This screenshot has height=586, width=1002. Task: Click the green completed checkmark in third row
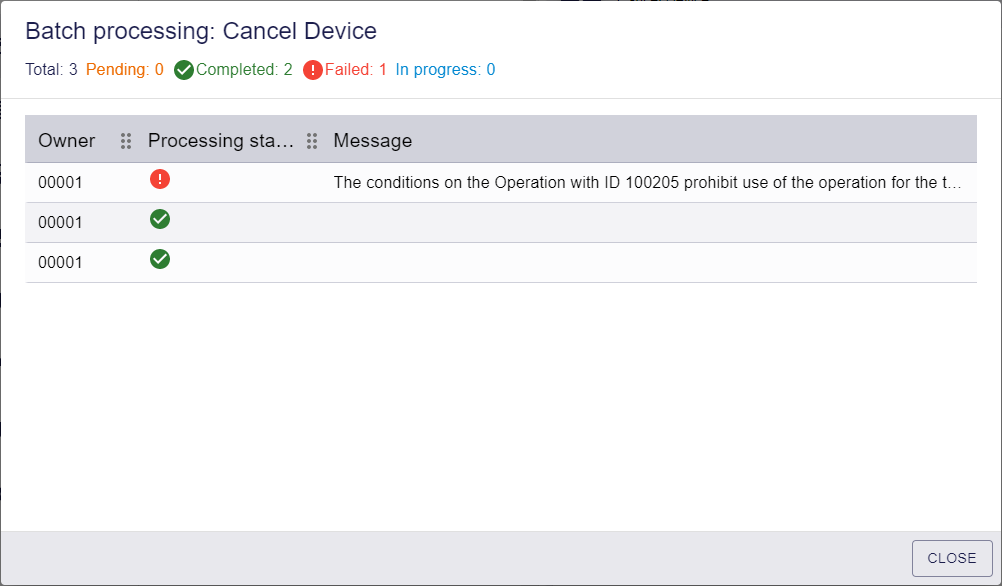point(160,259)
